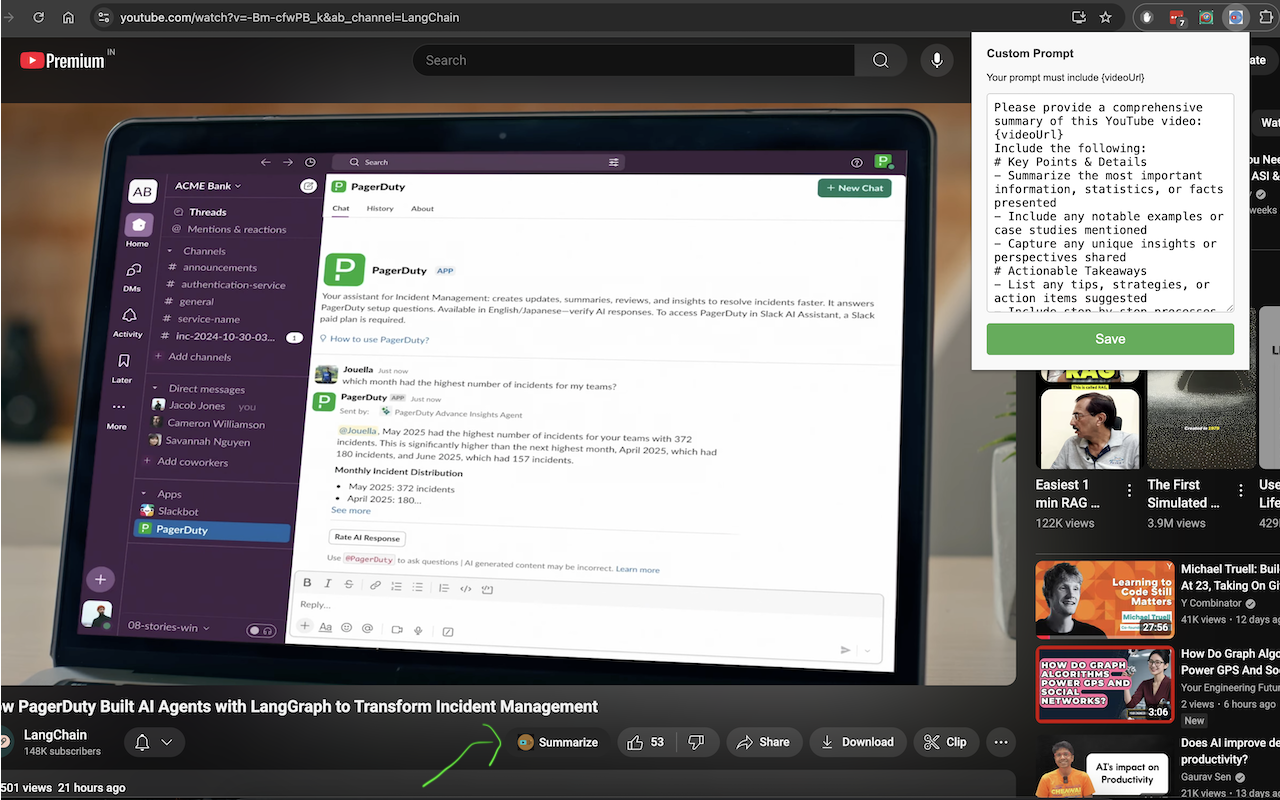Image resolution: width=1280 pixels, height=800 pixels.
Task: Open the Easiest 1 min RAG video thumbnail
Action: (1089, 420)
